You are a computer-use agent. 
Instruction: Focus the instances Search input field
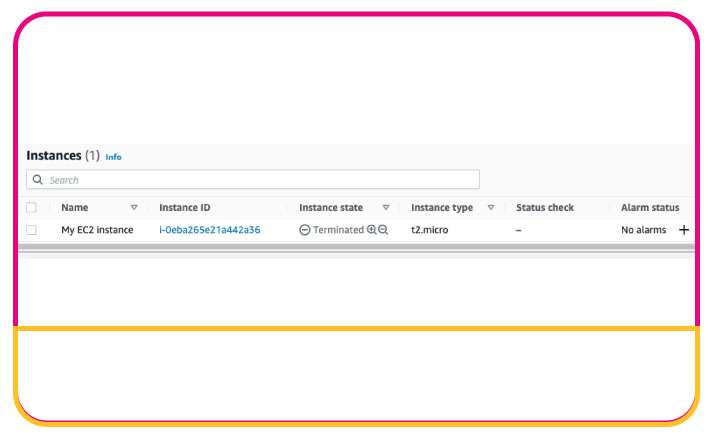pyautogui.click(x=260, y=180)
